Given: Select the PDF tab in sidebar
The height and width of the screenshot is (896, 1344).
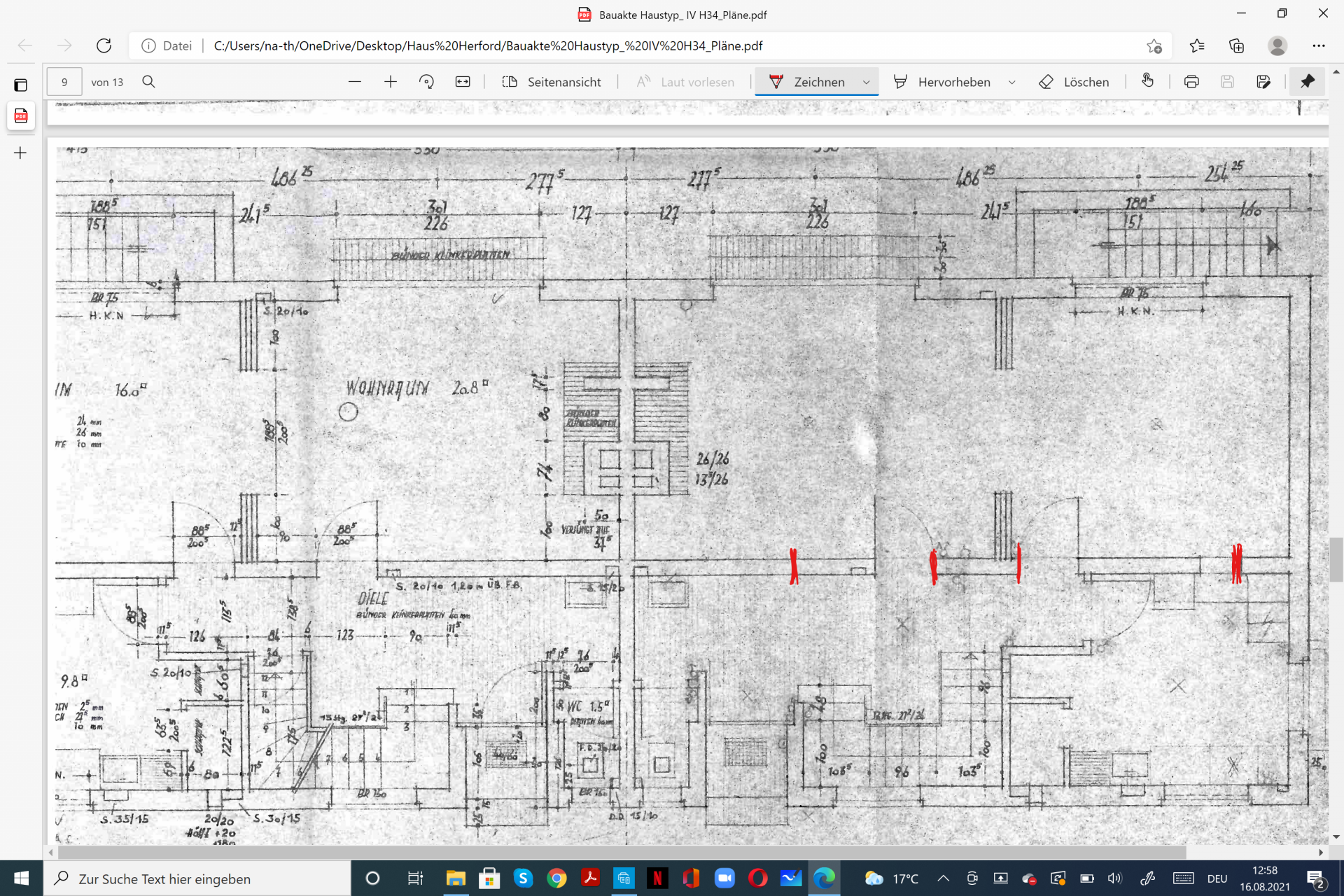Looking at the screenshot, I should pyautogui.click(x=21, y=116).
